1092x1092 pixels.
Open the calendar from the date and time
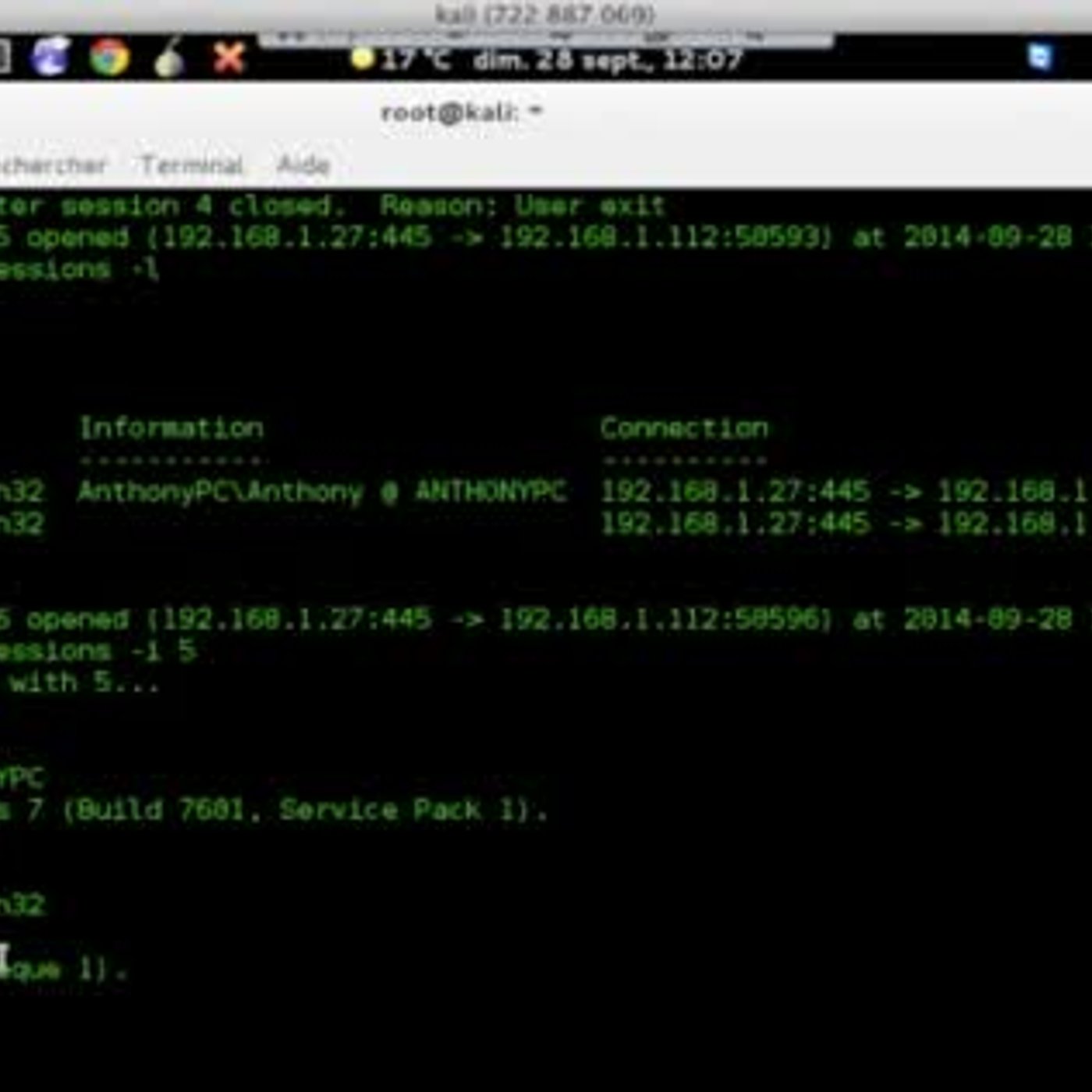tap(608, 60)
